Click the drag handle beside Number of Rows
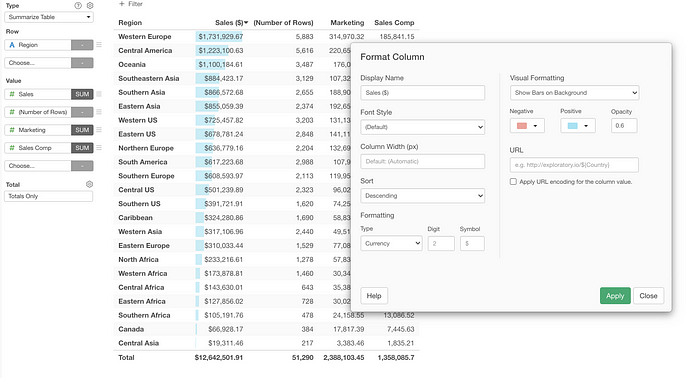 coord(99,112)
